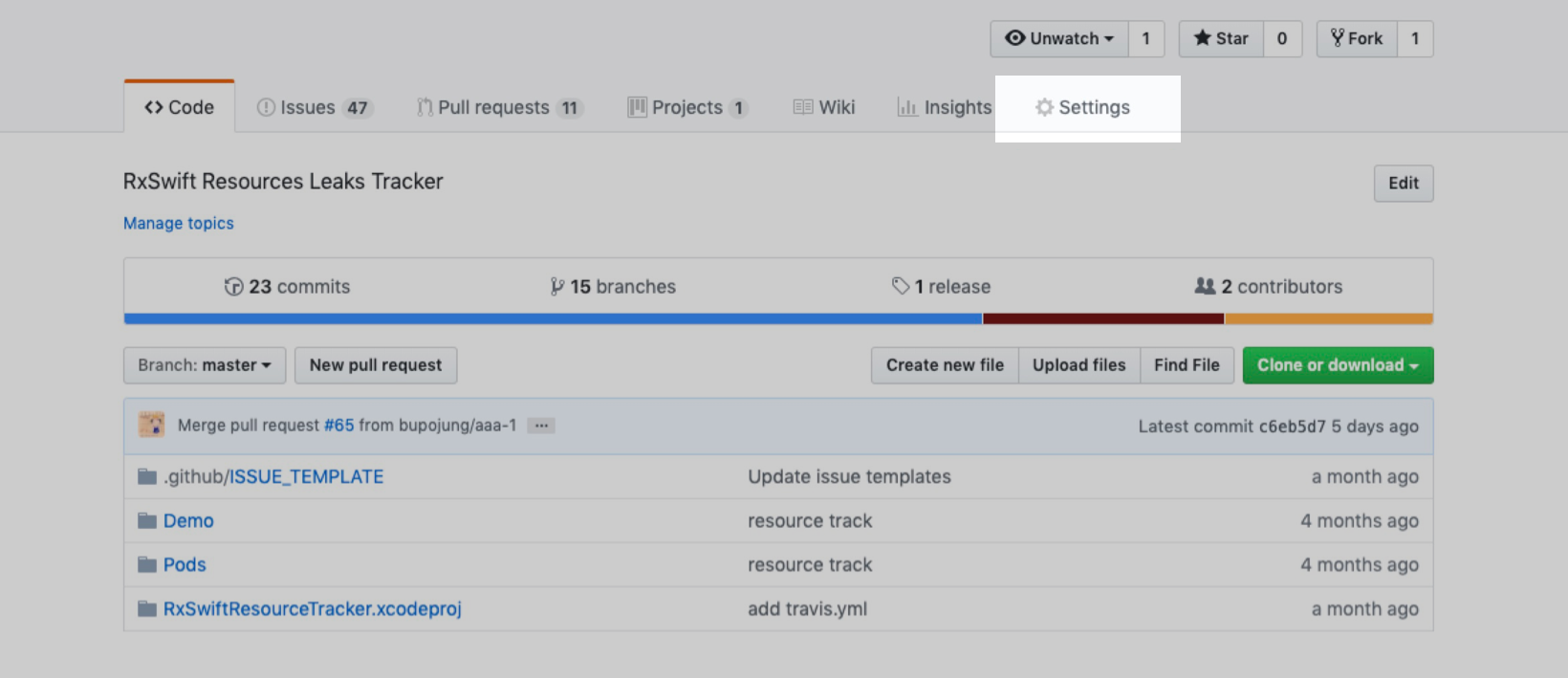View the Insights tab
The height and width of the screenshot is (678, 1568).
(944, 107)
